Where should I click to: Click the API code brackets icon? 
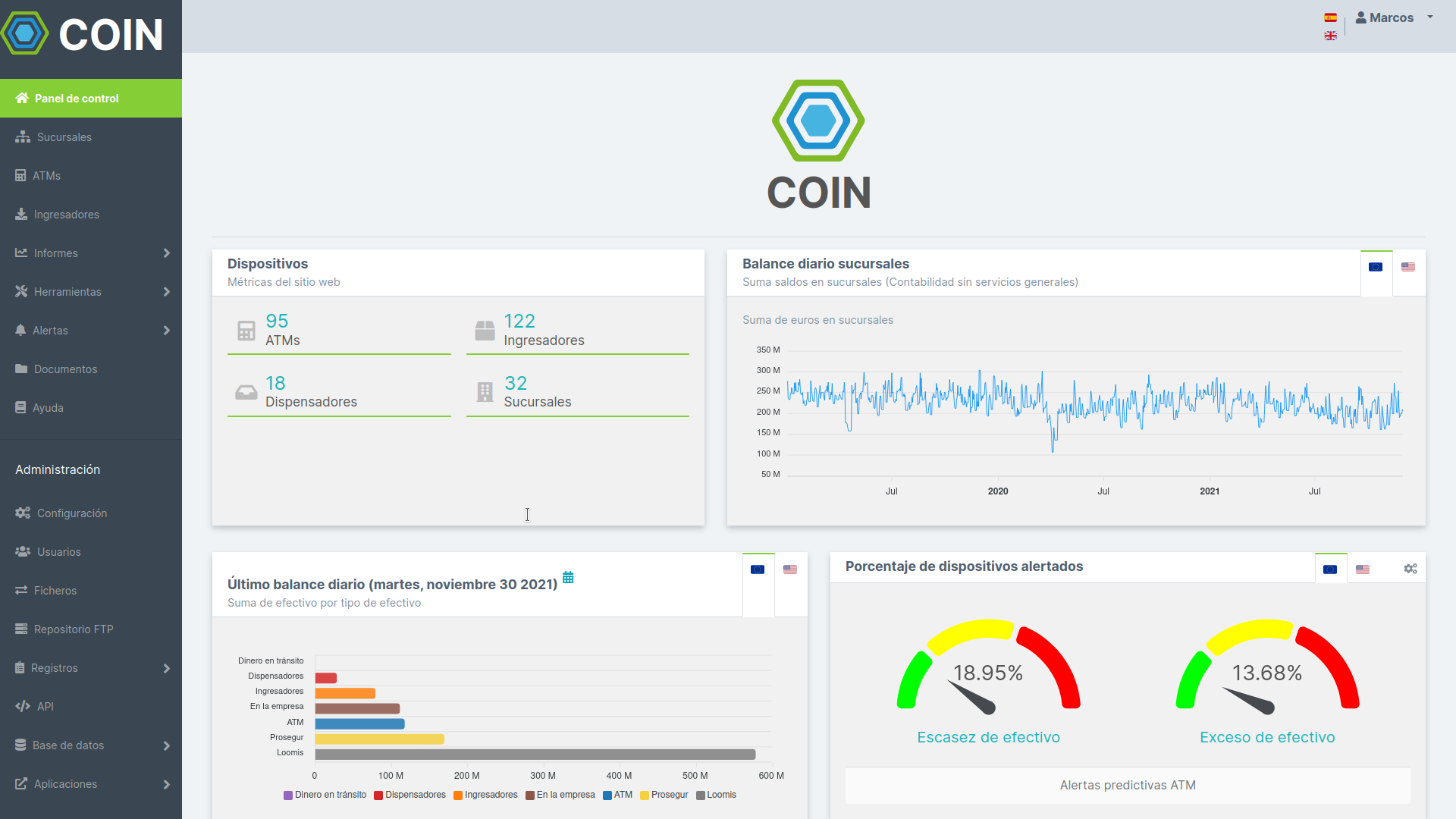click(23, 706)
